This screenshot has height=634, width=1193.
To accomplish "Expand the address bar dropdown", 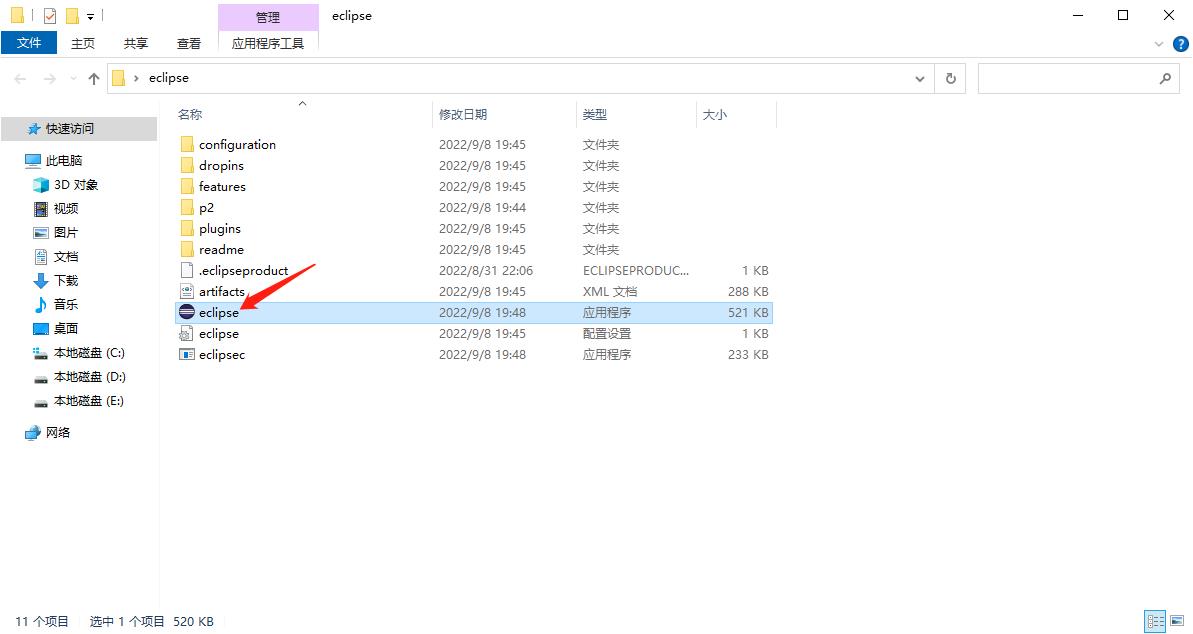I will [920, 77].
